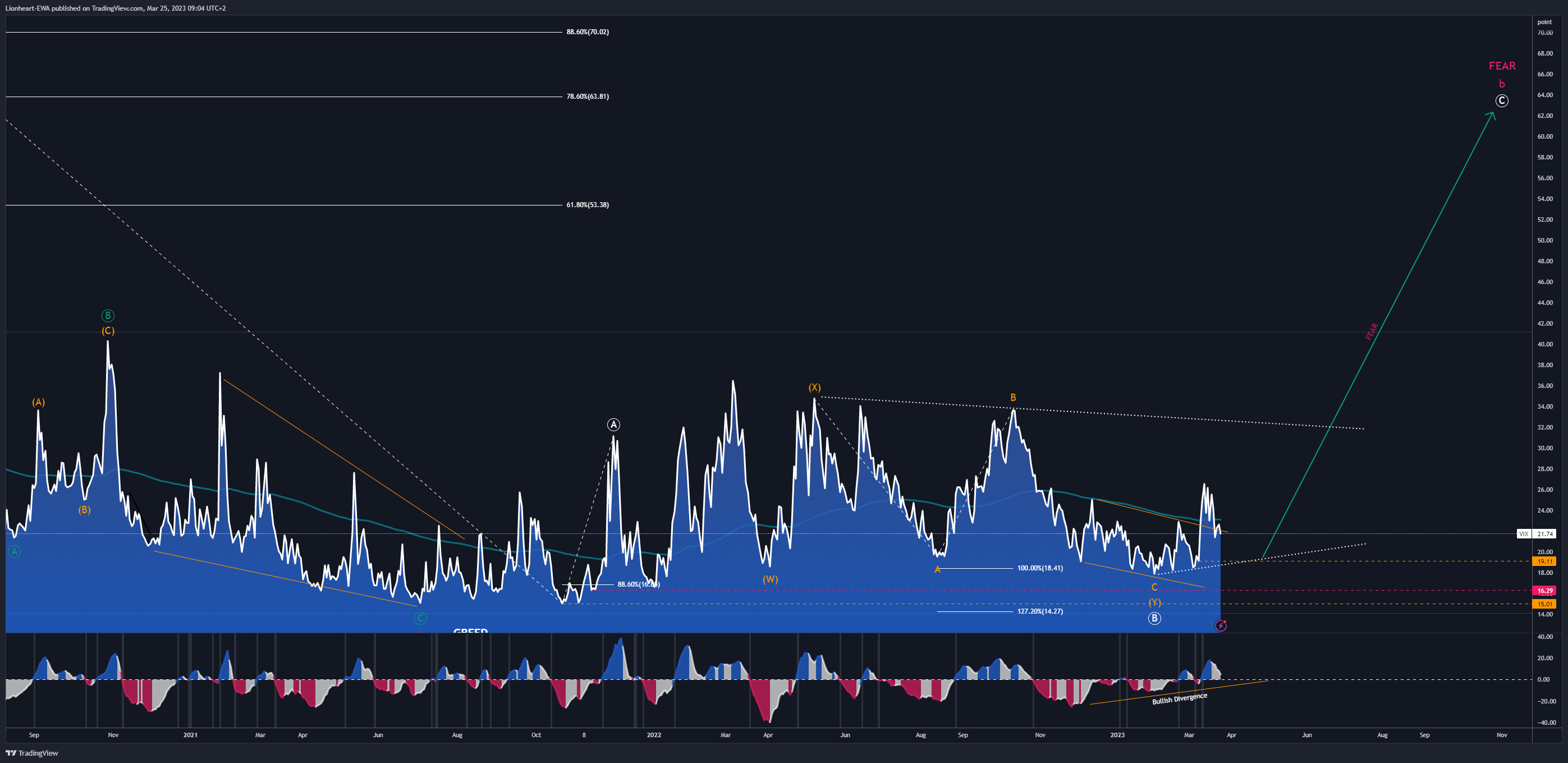Select the white circled C label under FEAR b
This screenshot has height=763, width=1568.
click(x=1502, y=100)
